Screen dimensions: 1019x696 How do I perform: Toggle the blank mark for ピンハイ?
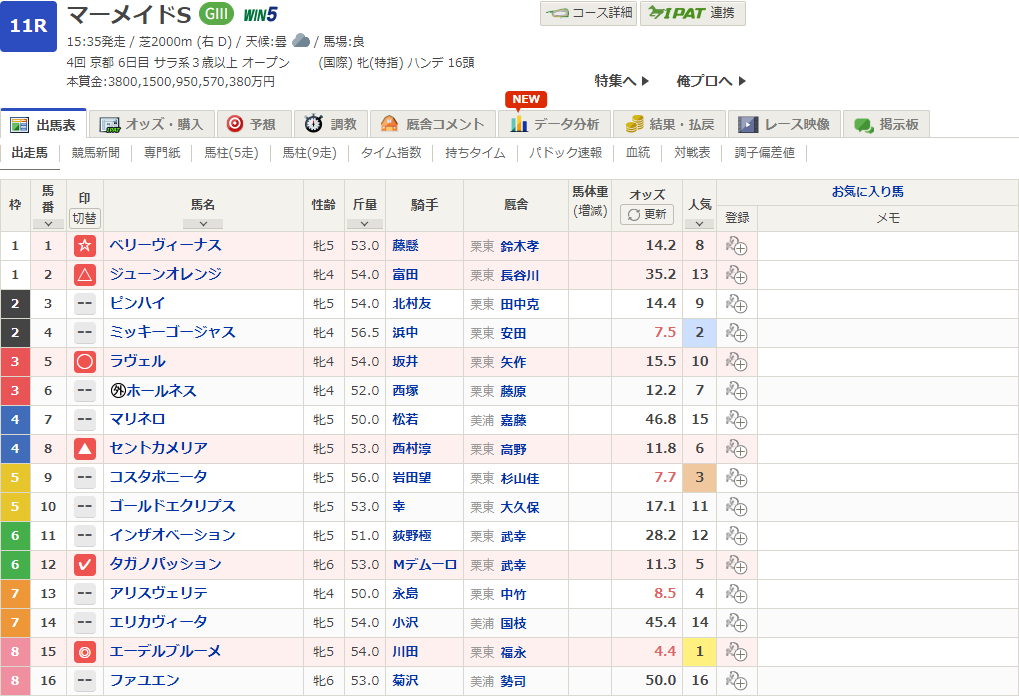point(85,304)
